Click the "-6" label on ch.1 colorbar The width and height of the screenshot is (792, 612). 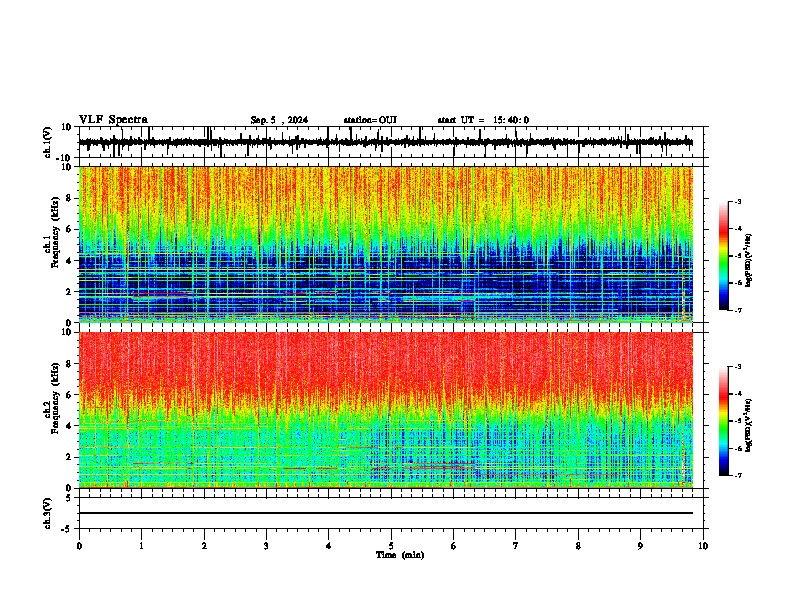pyautogui.click(x=738, y=283)
